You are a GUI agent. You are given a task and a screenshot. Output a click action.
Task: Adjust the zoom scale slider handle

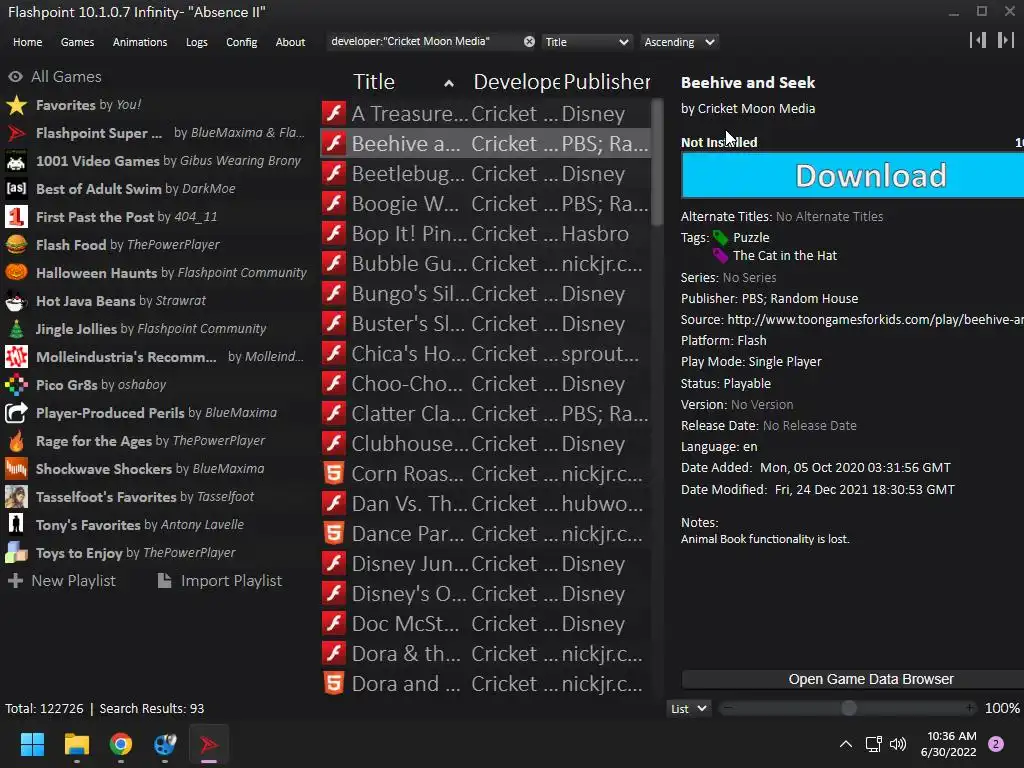(848, 708)
